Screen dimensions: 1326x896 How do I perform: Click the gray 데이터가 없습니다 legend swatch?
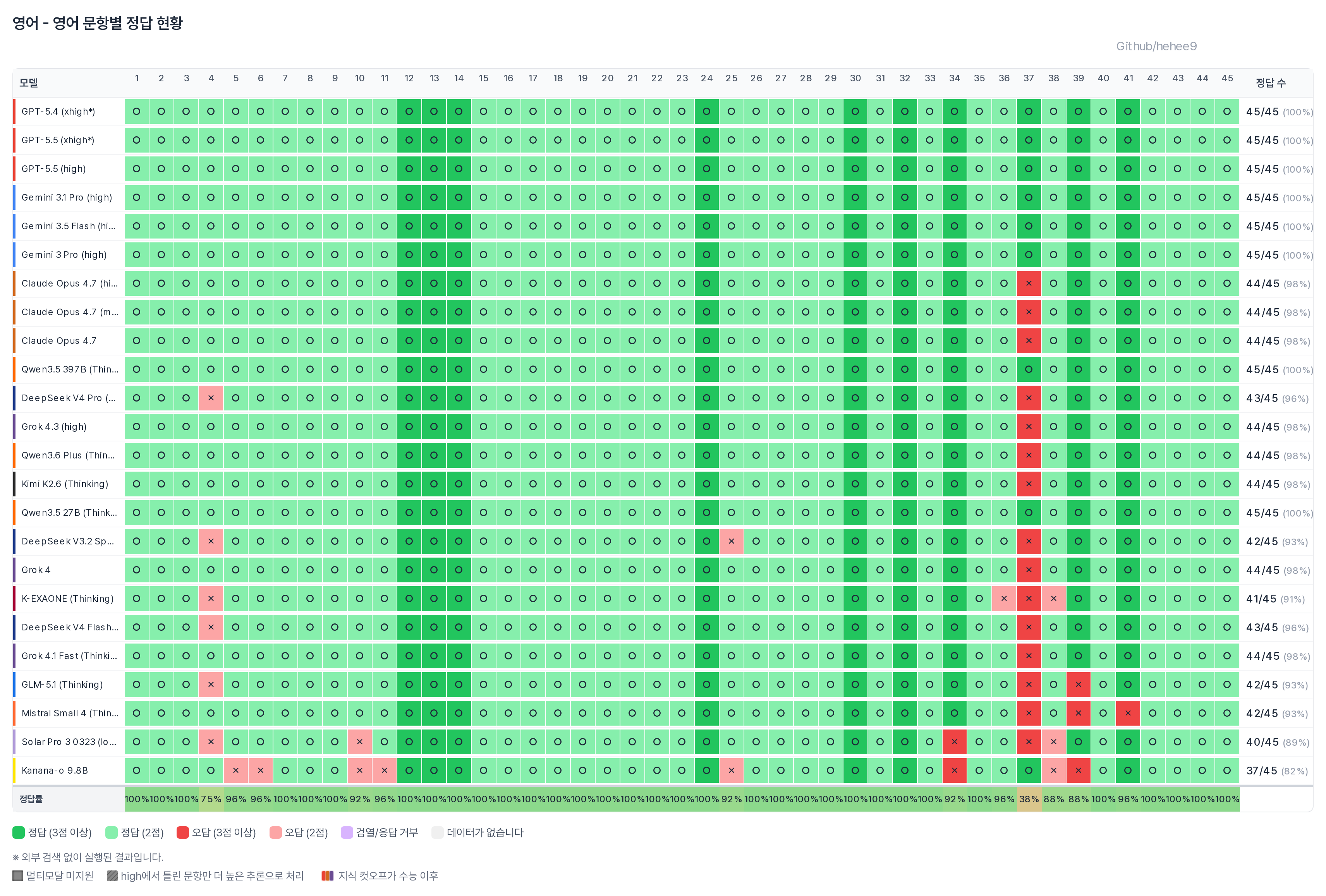pos(438,833)
